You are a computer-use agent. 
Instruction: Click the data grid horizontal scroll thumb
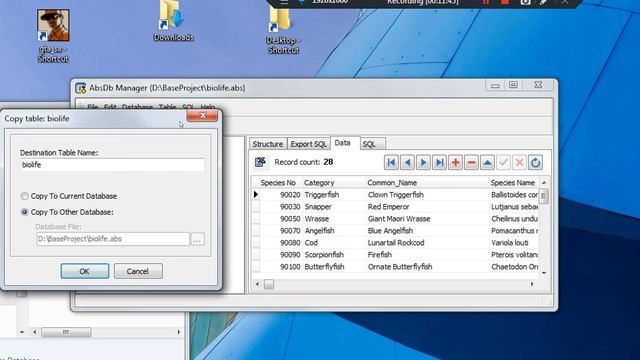pyautogui.click(x=269, y=284)
